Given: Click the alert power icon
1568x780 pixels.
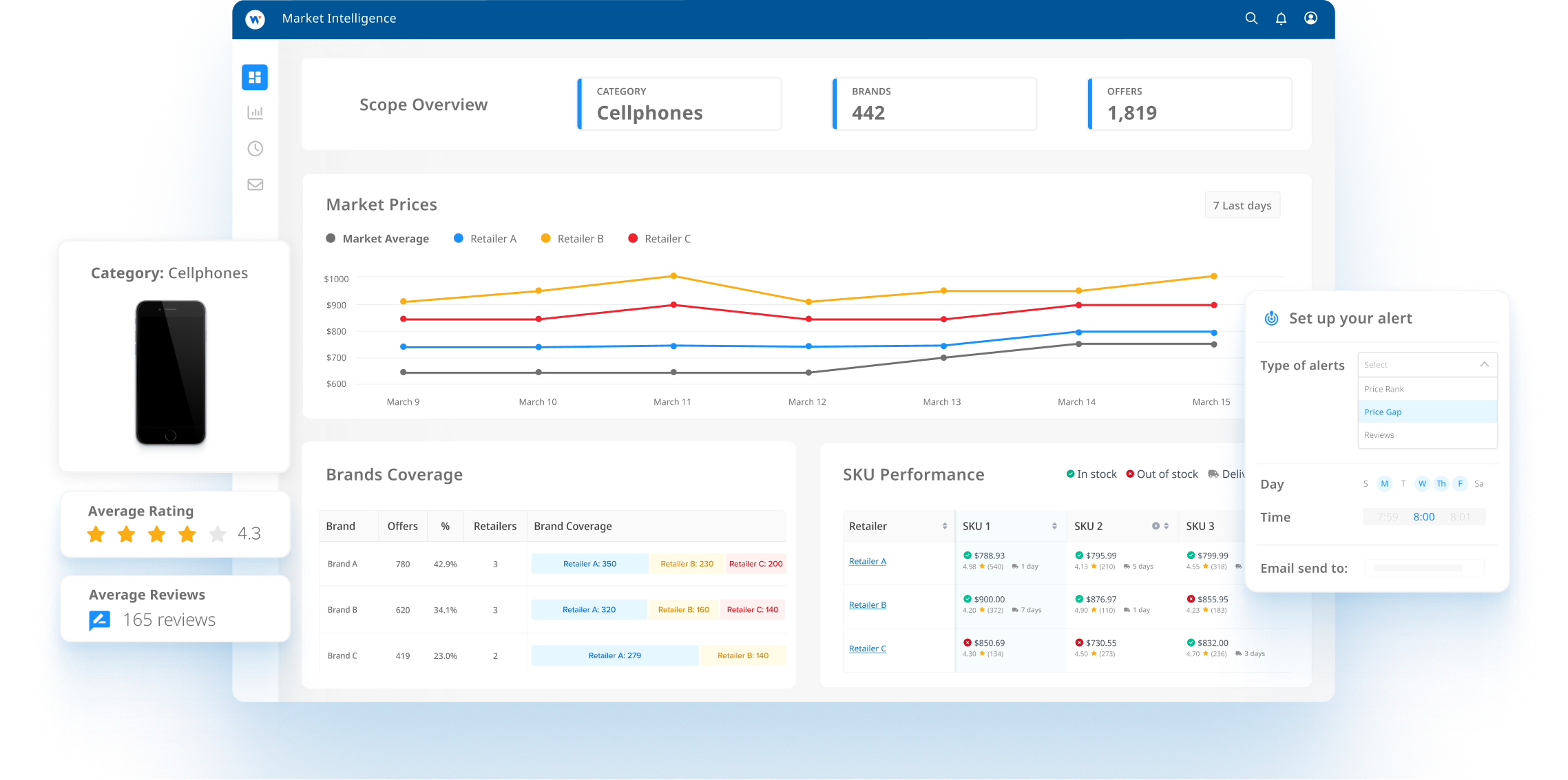Looking at the screenshot, I should point(1272,318).
